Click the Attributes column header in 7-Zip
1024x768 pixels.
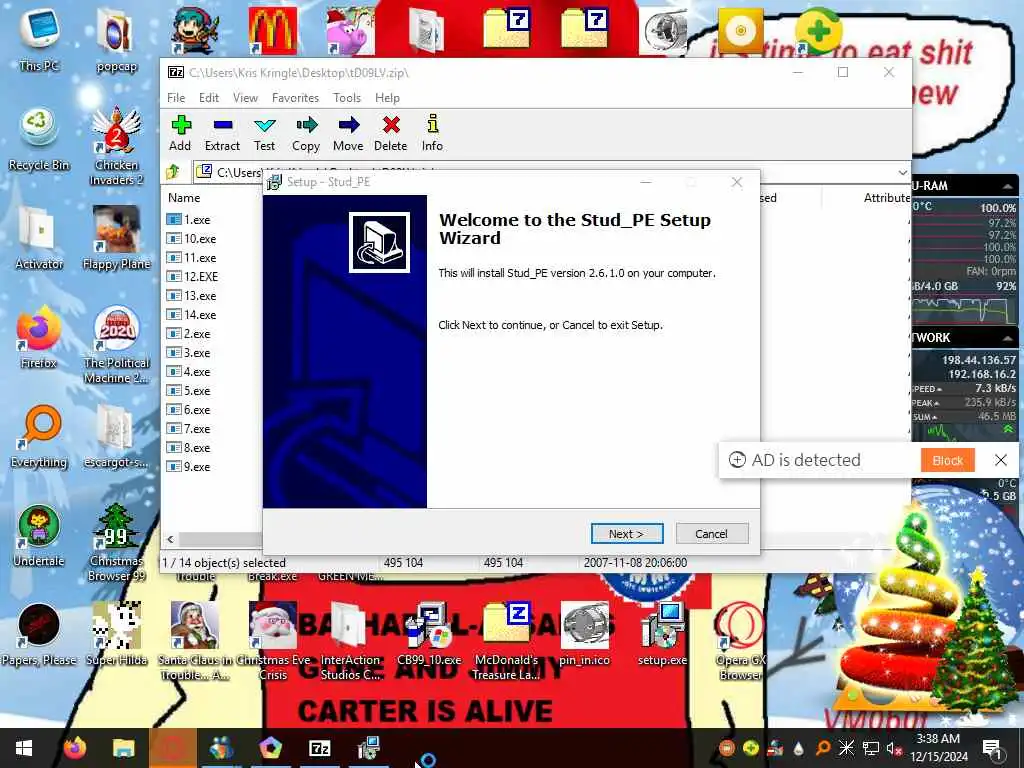(887, 198)
